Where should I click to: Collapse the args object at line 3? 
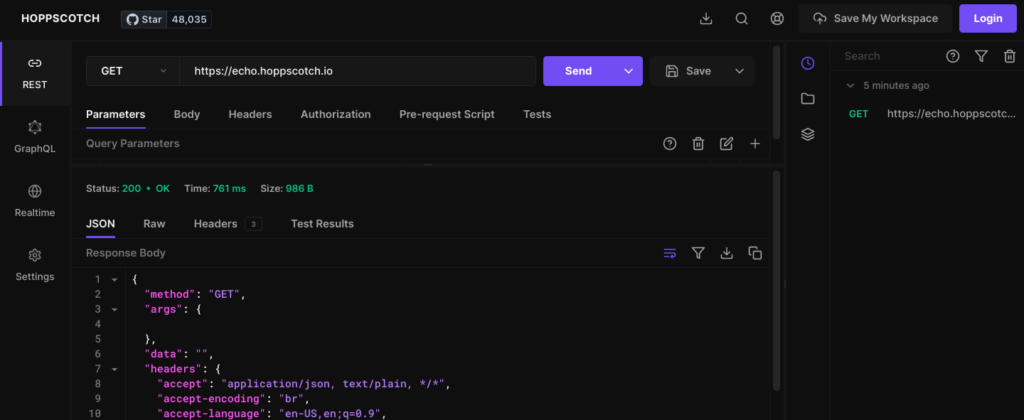pyautogui.click(x=115, y=310)
